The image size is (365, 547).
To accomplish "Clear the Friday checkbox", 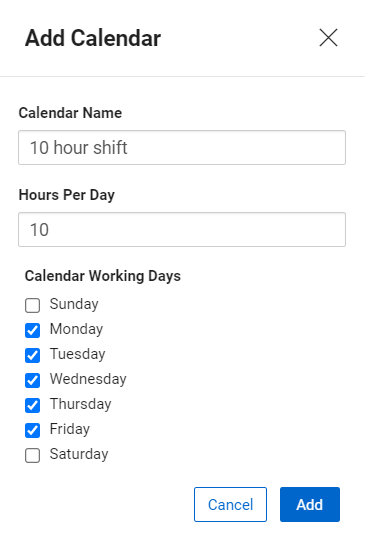I will [32, 430].
